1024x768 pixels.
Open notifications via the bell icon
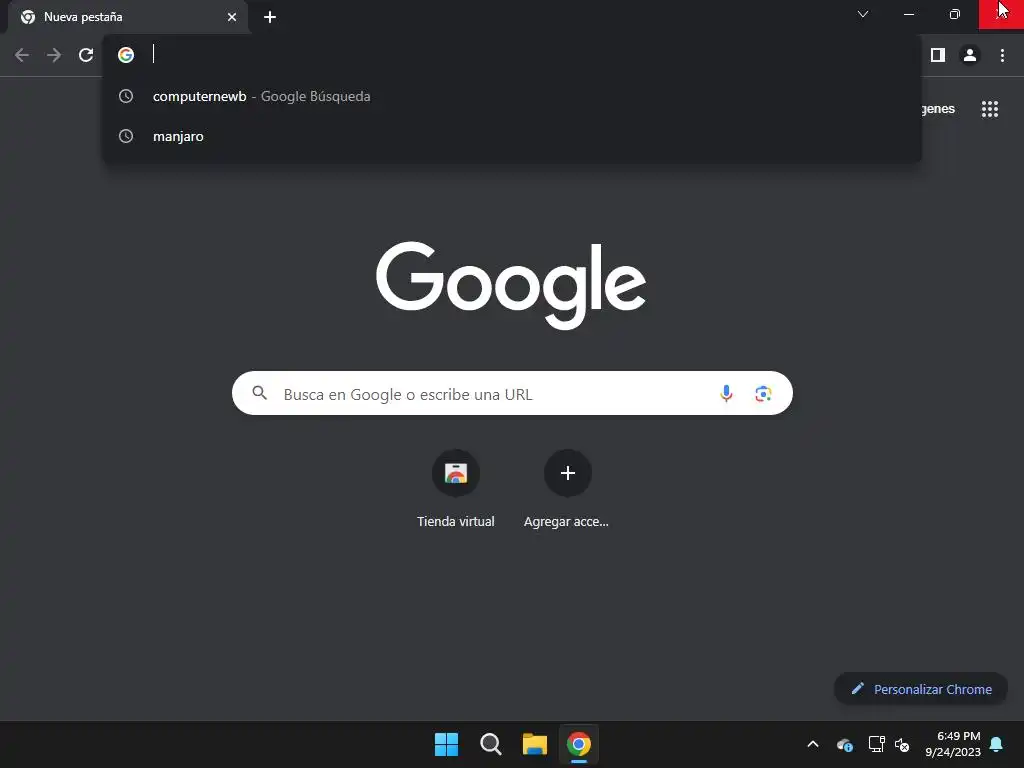click(x=997, y=744)
